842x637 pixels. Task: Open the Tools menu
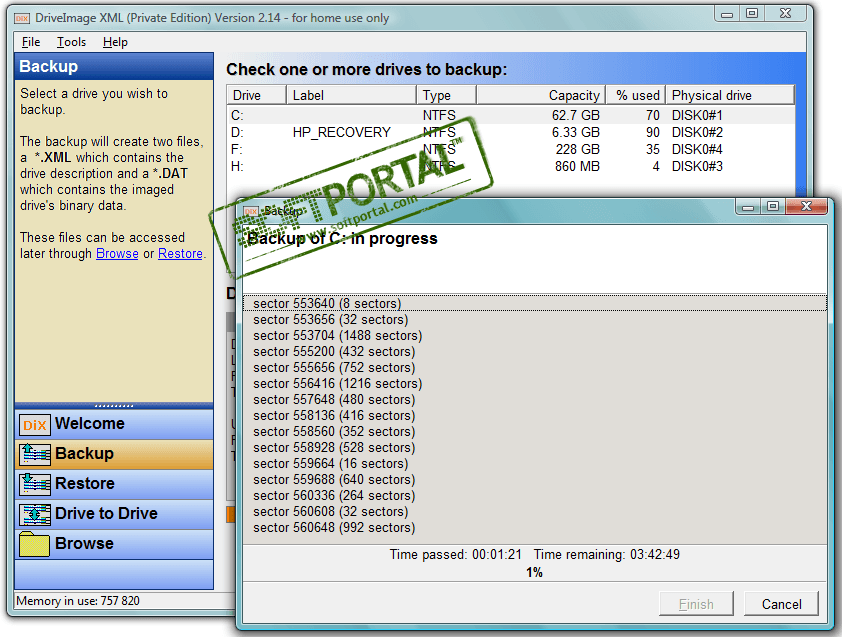pyautogui.click(x=71, y=42)
